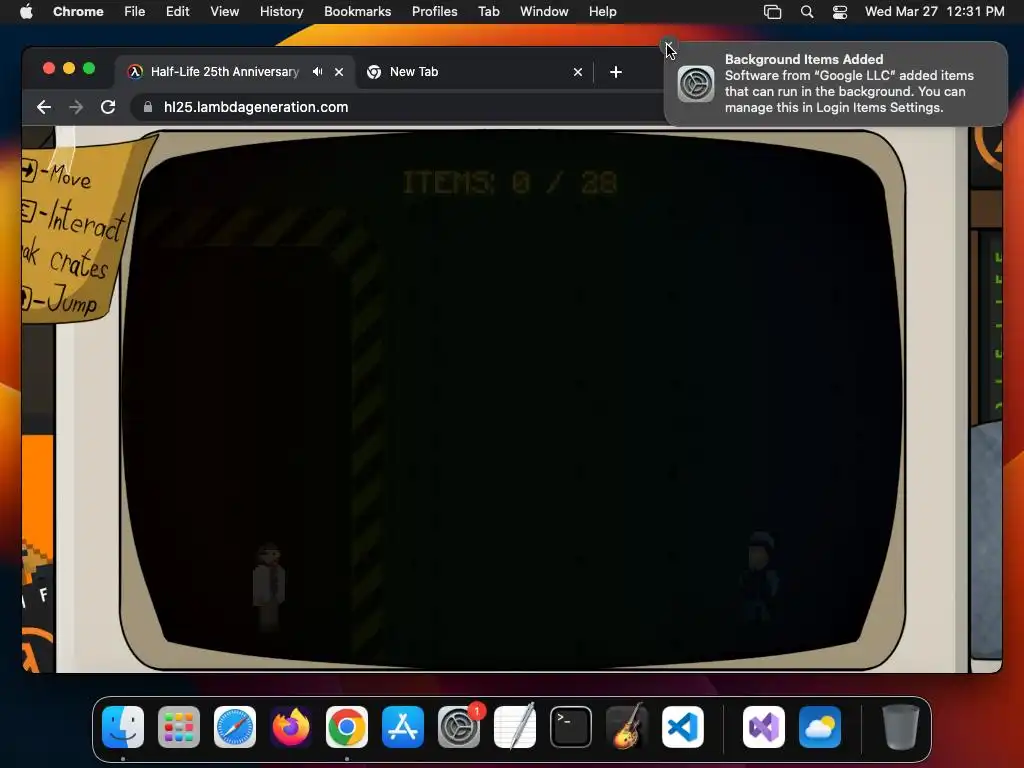This screenshot has height=768, width=1024.
Task: Open the App Store from the Dock
Action: point(403,727)
